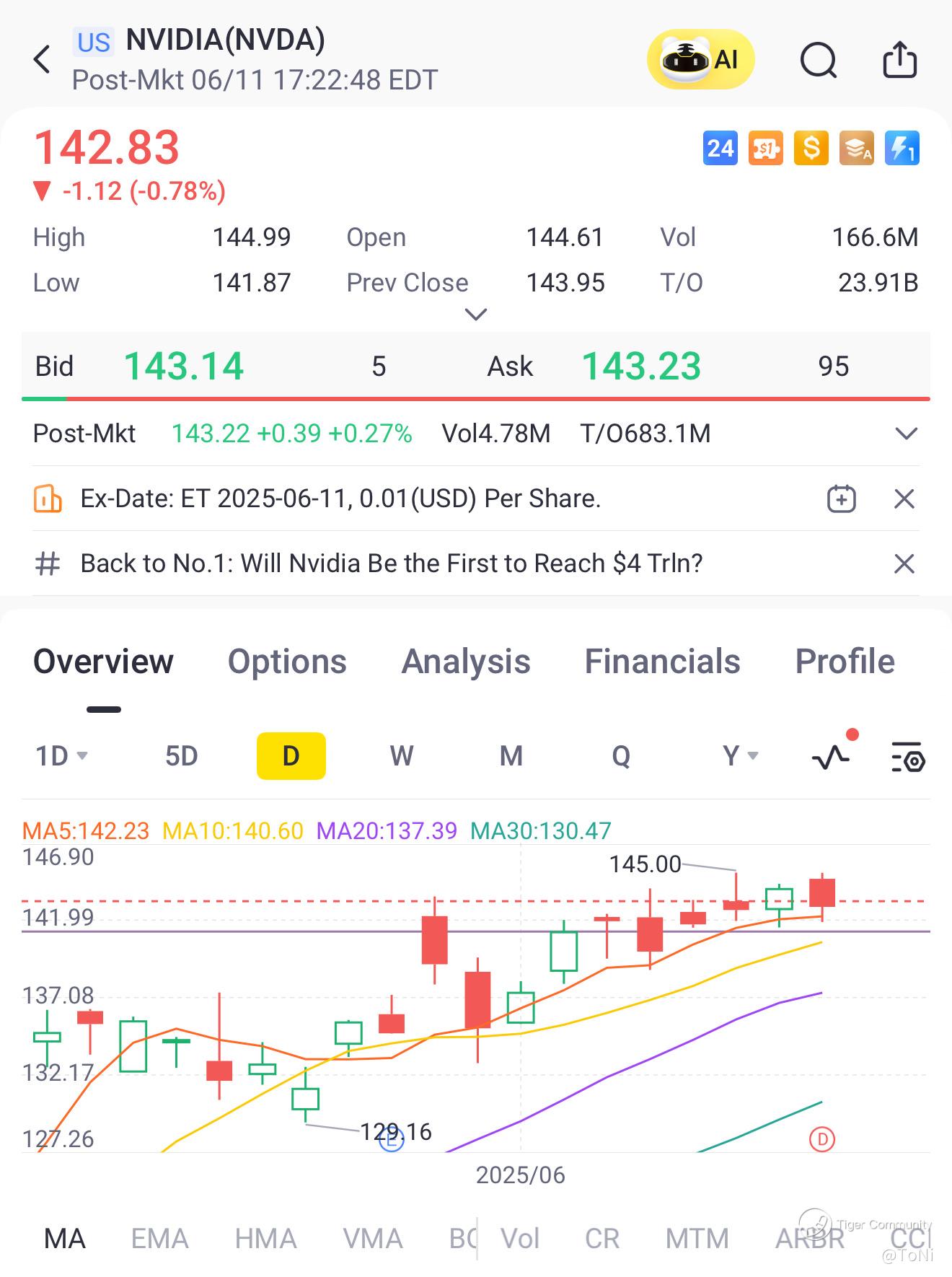Enable the VMA indicator
The width and height of the screenshot is (952, 1277).
point(372,1239)
